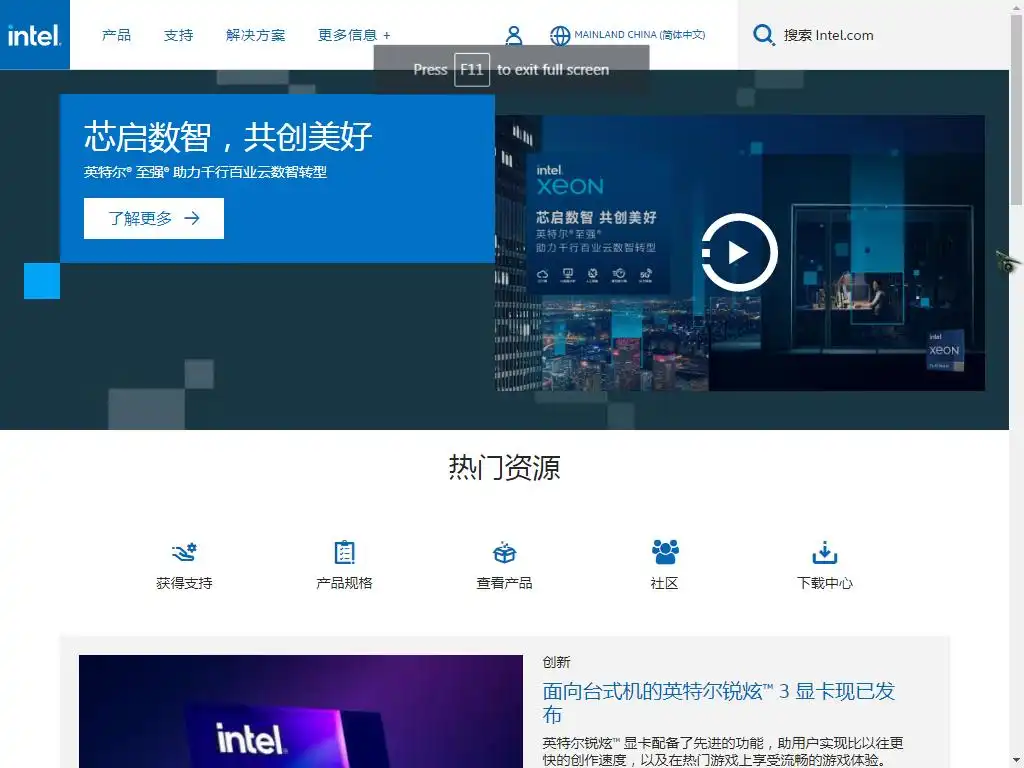Open the 下载中心 link
This screenshot has width=1024, height=768.
click(x=825, y=583)
